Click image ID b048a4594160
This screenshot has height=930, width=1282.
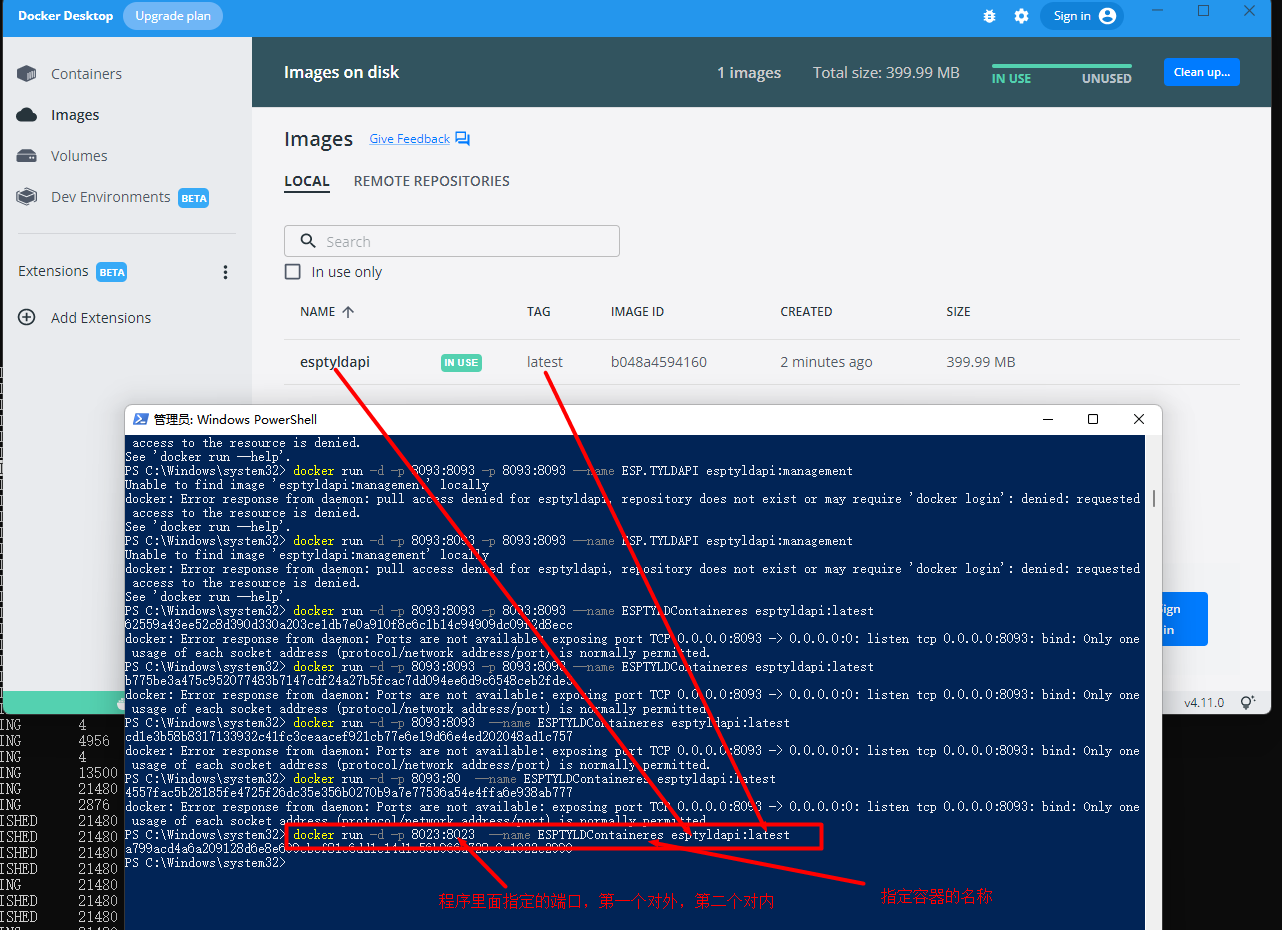659,362
